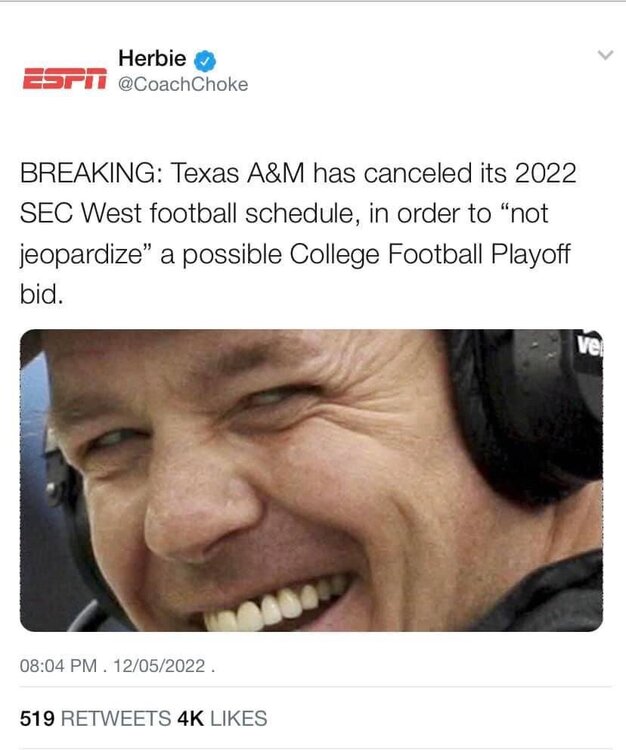
Task: Open the tweet options chevron menu
Action: point(604,56)
